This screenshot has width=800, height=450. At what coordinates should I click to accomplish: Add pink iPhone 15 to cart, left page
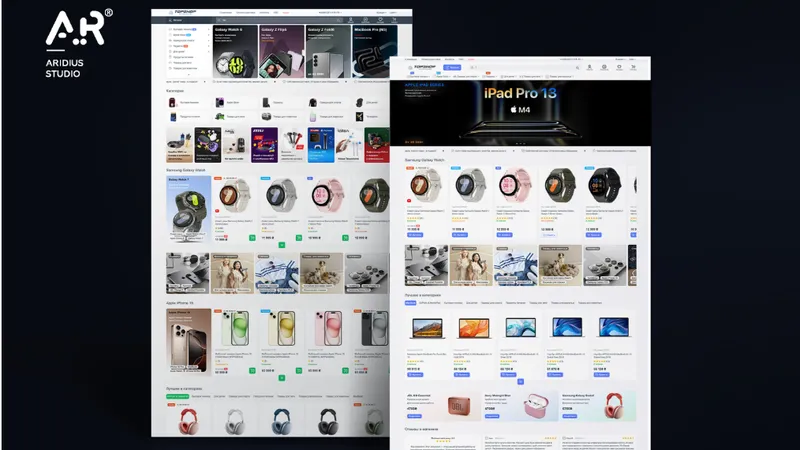[x=345, y=370]
